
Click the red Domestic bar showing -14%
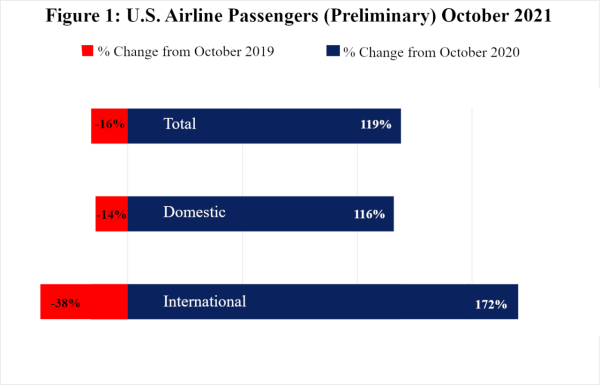[112, 214]
